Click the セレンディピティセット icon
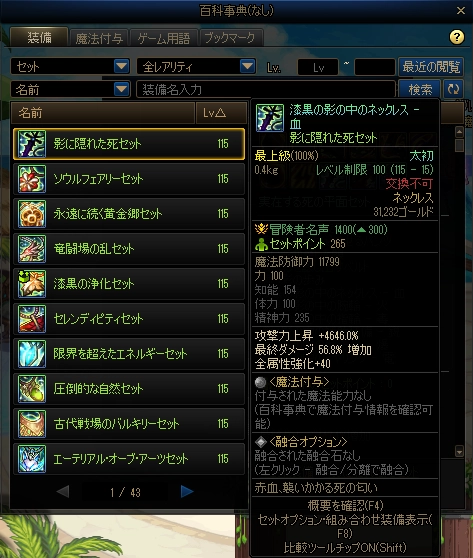473x558 pixels. tap(32, 319)
